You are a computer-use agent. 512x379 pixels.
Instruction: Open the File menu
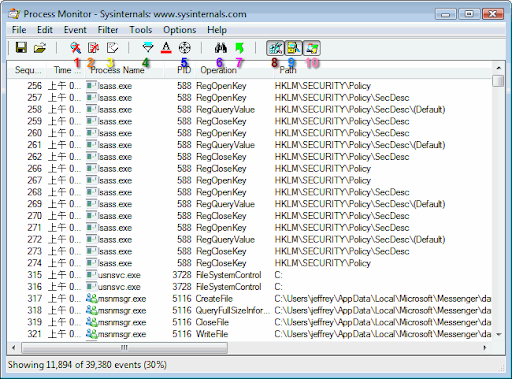point(19,30)
